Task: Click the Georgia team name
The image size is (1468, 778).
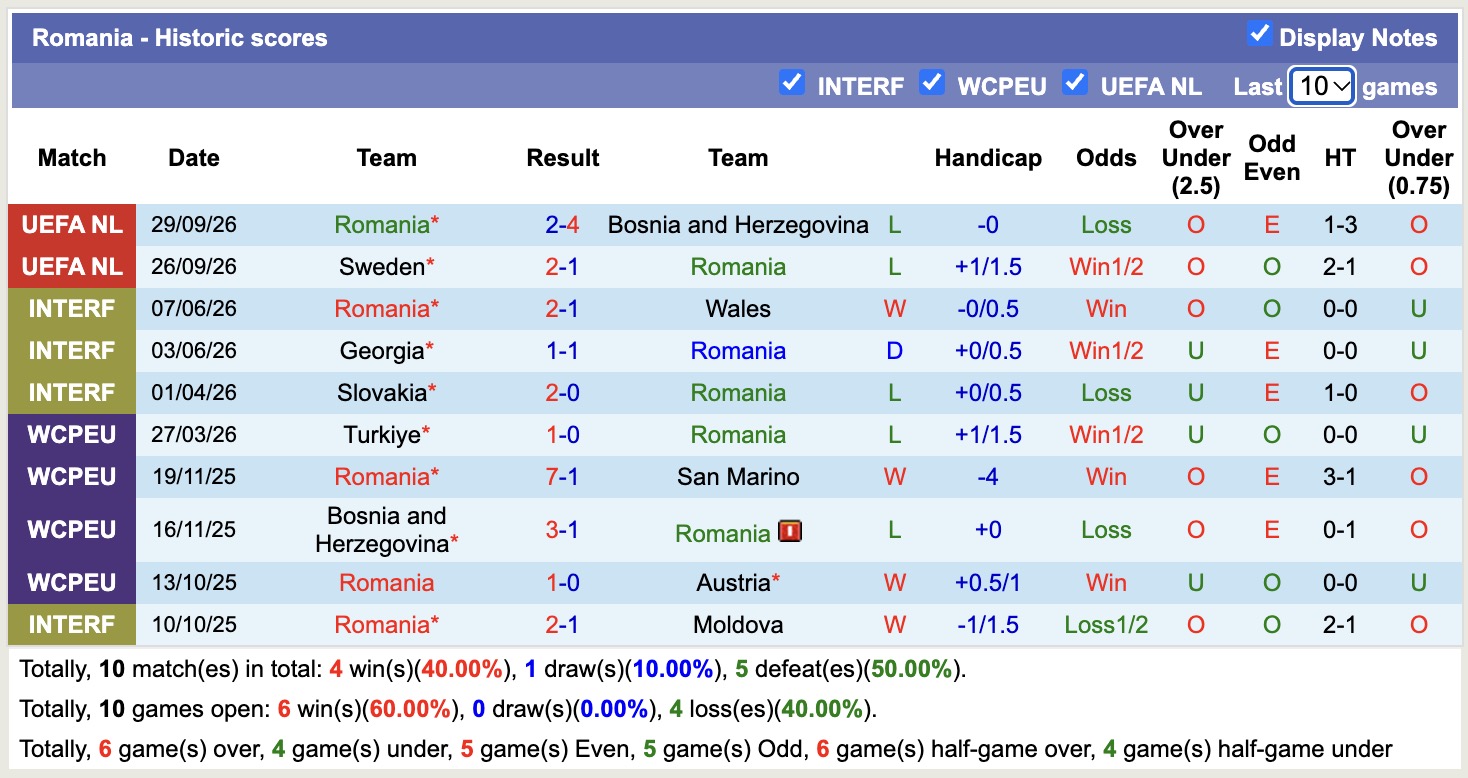Action: click(x=381, y=351)
